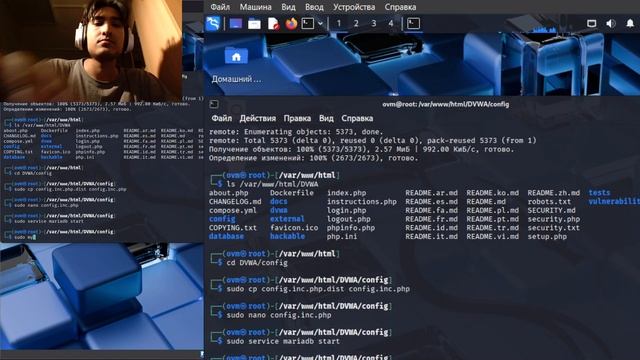Click the display tray icon
This screenshot has width=640, height=360.
point(591,23)
